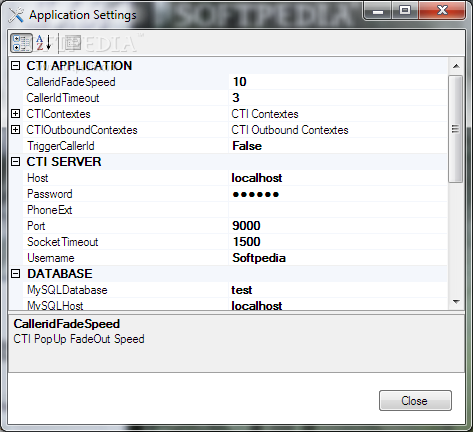The image size is (473, 432).
Task: Select the MySQLHost property name
Action: coord(55,305)
